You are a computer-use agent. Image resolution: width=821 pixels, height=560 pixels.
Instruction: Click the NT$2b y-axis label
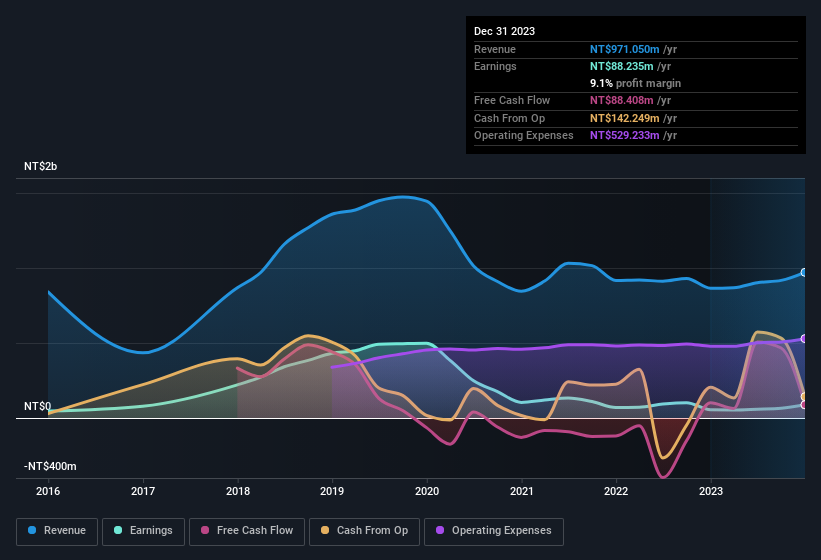pyautogui.click(x=40, y=166)
